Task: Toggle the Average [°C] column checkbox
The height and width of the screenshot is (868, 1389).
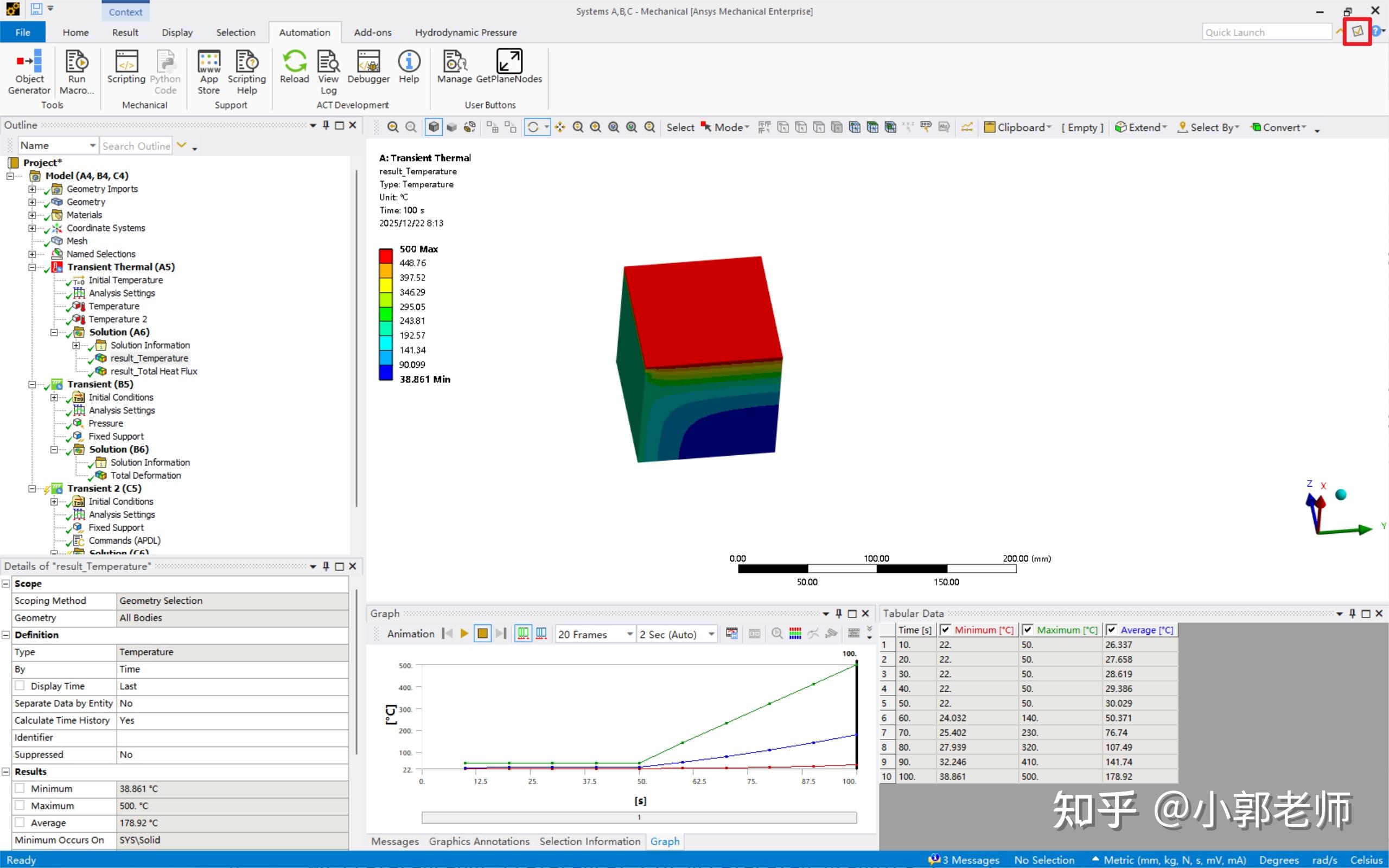Action: (1111, 629)
